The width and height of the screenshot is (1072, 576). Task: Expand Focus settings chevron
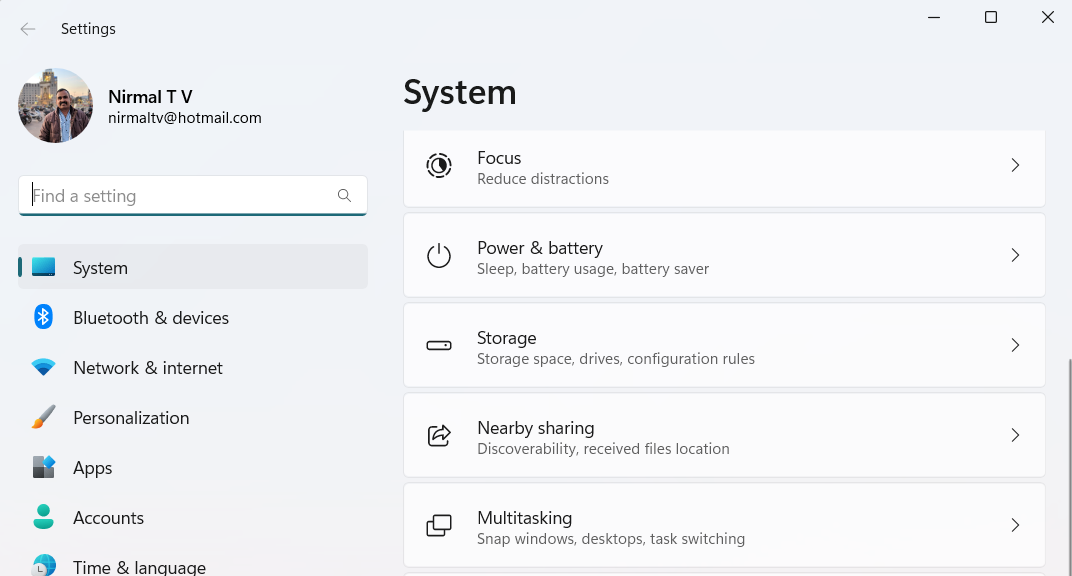click(1015, 165)
